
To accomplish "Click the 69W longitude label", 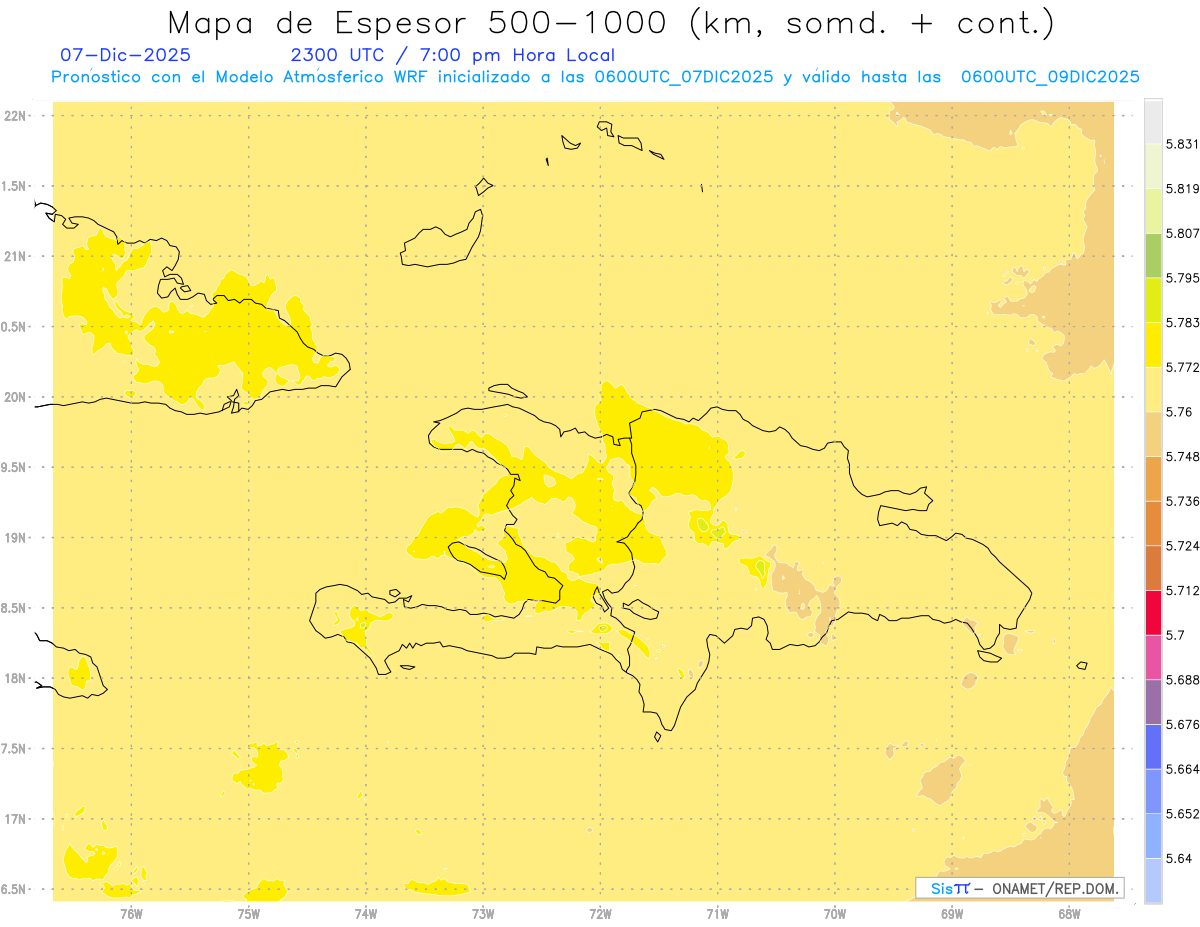I will coord(952,913).
